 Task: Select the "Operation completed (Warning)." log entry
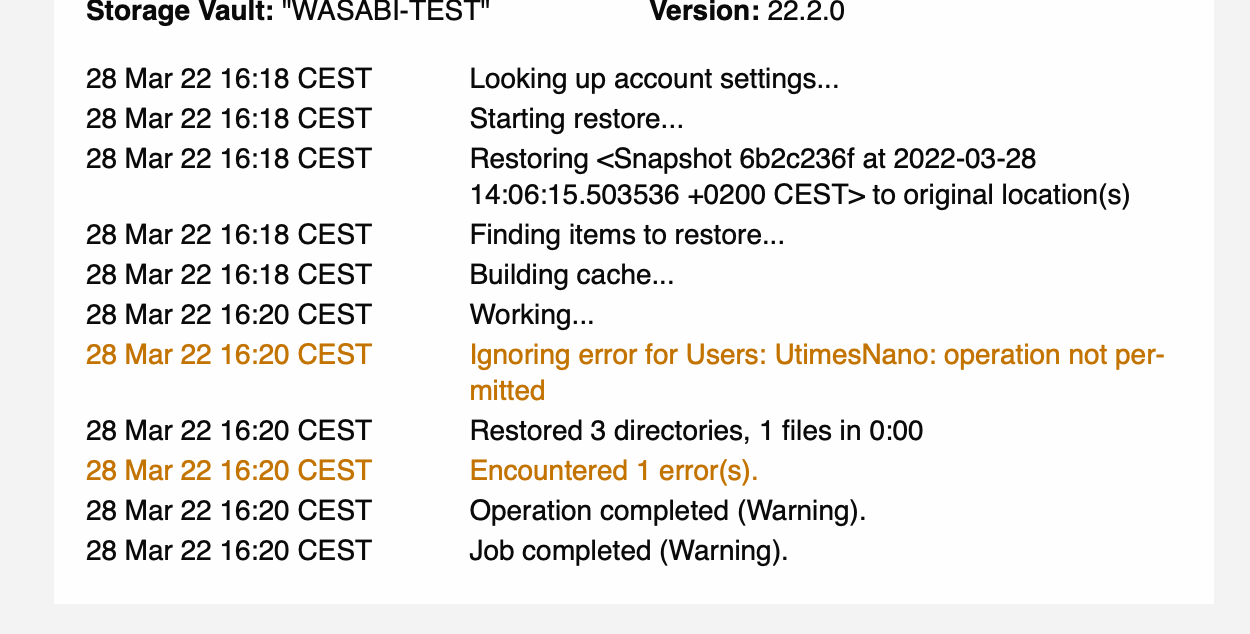pyautogui.click(x=668, y=511)
